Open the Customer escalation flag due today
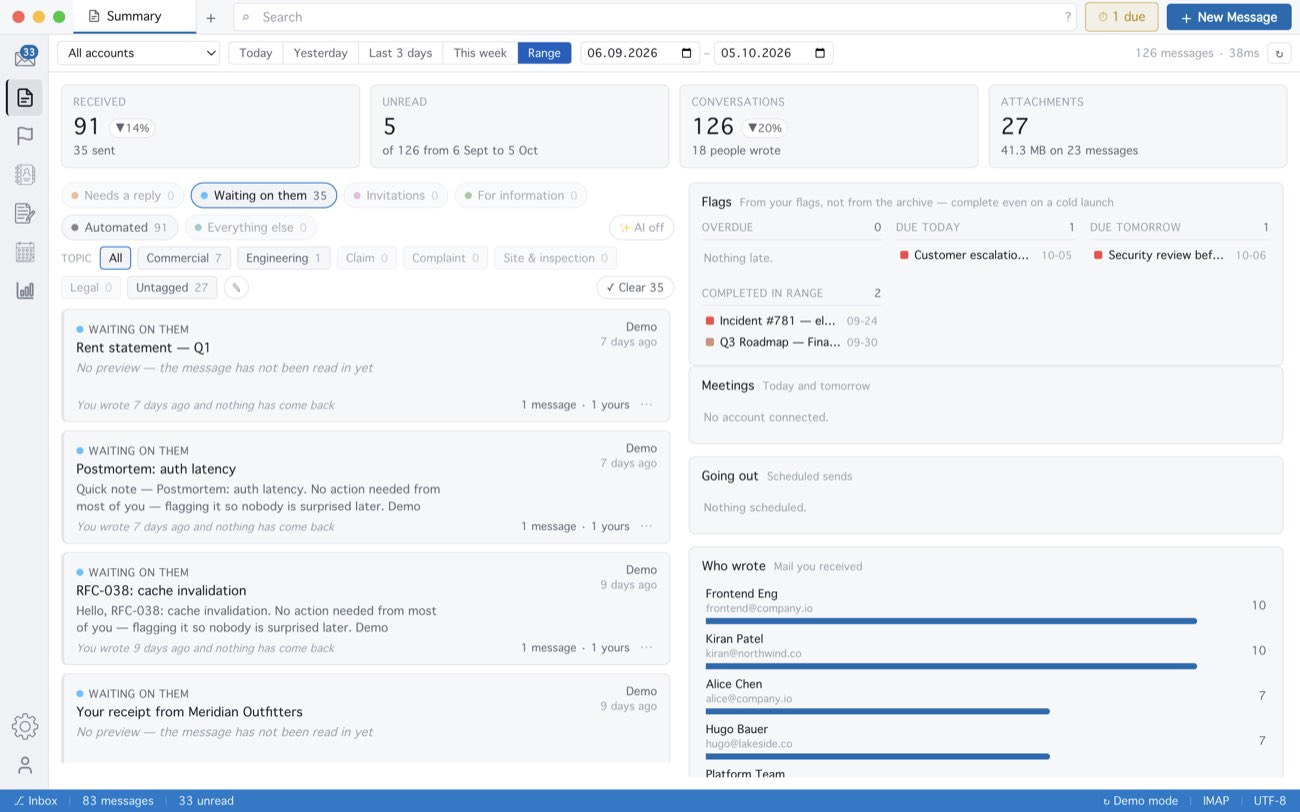This screenshot has width=1300, height=812. point(985,255)
